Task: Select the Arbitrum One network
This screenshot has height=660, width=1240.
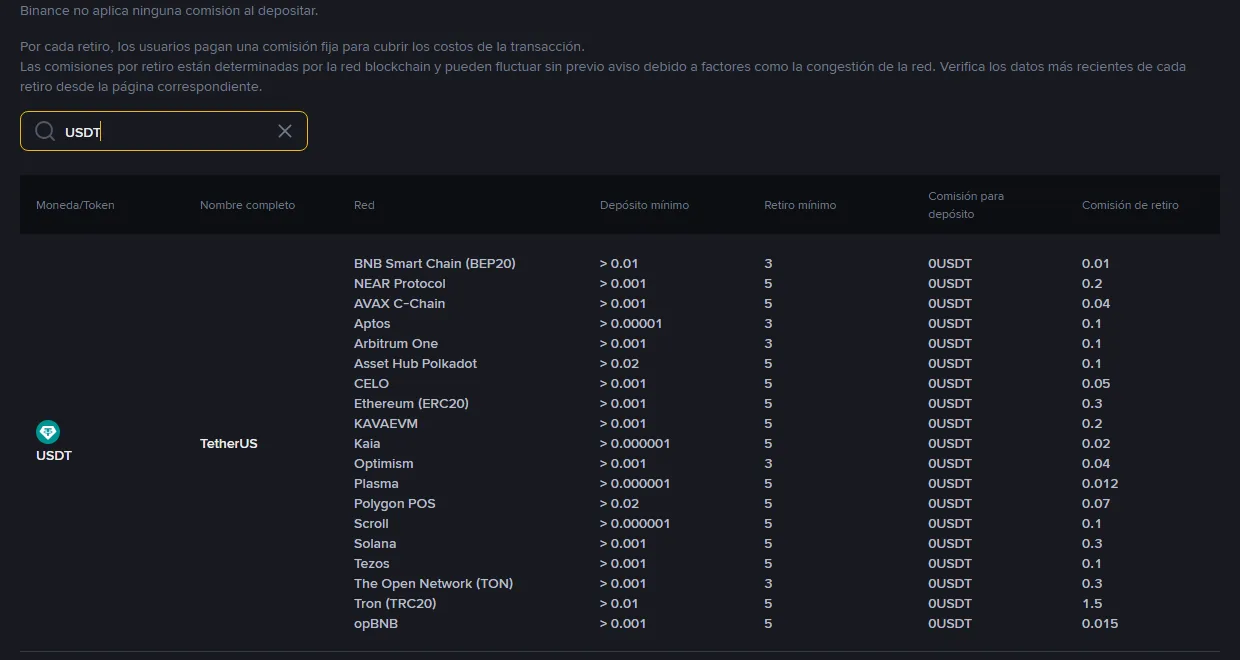Action: (396, 344)
